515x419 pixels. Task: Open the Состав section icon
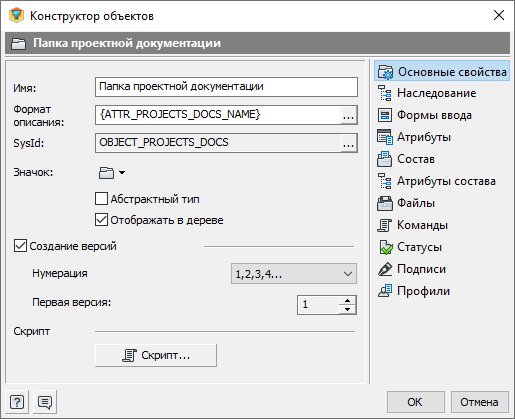(x=385, y=159)
